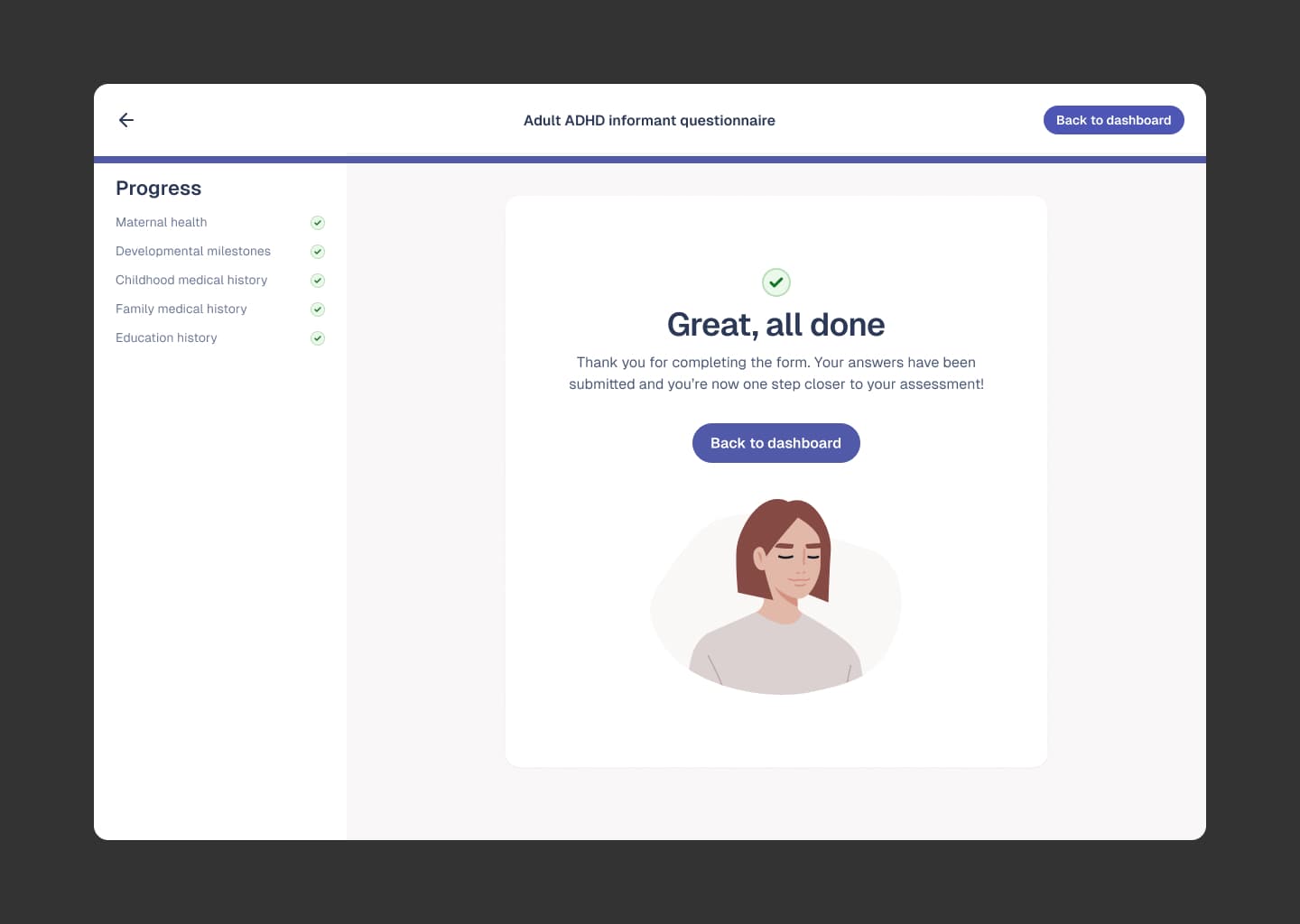The width and height of the screenshot is (1300, 924).
Task: Open the Developmental milestones section
Action: pyautogui.click(x=193, y=251)
